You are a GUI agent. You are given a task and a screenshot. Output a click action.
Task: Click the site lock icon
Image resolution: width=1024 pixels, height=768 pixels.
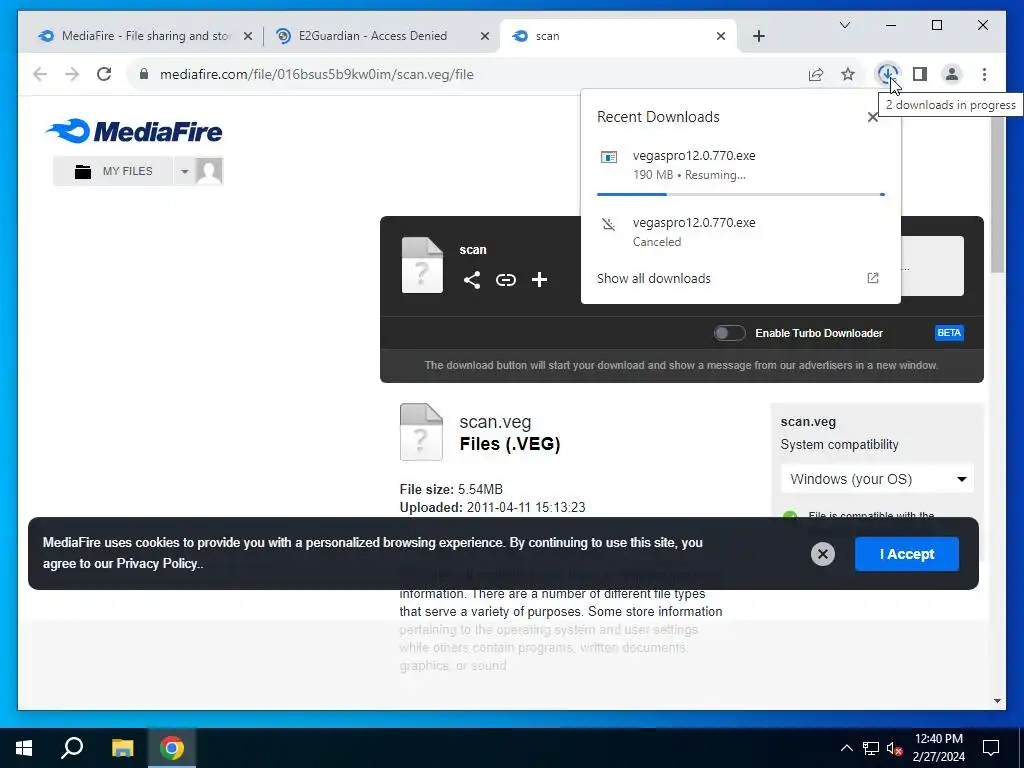pos(144,74)
